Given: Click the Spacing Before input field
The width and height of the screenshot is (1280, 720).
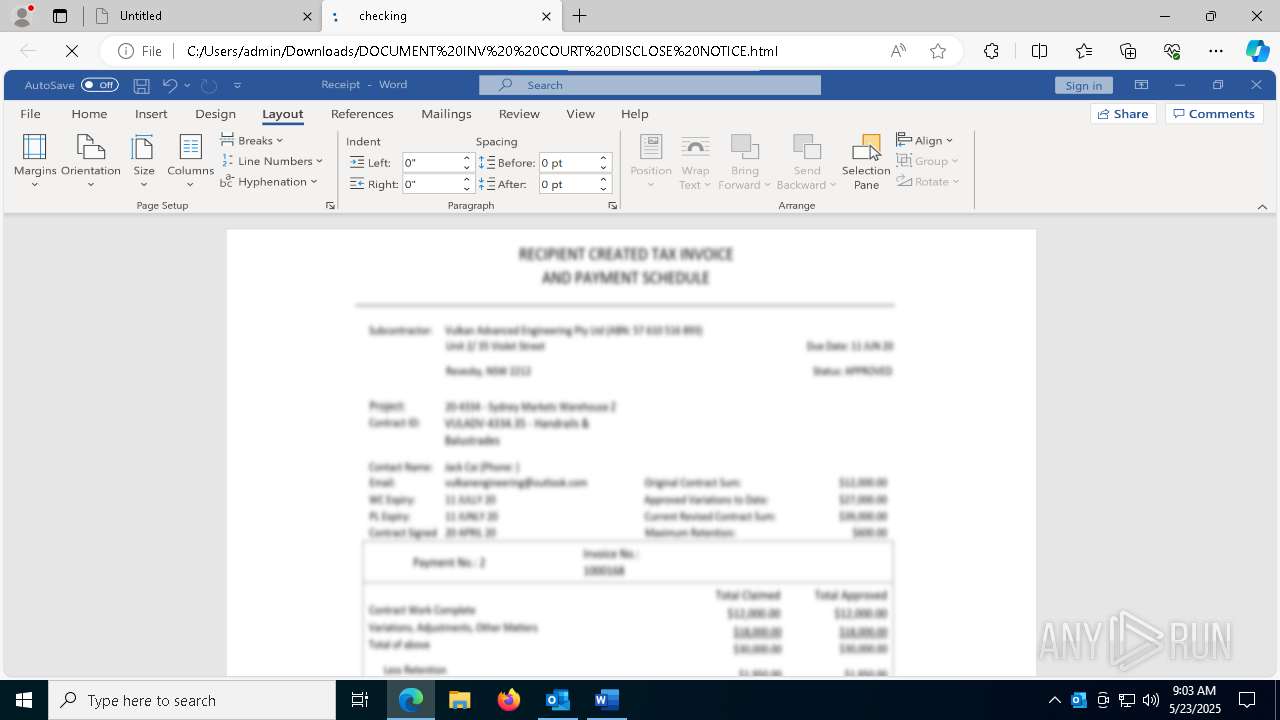Looking at the screenshot, I should [568, 162].
